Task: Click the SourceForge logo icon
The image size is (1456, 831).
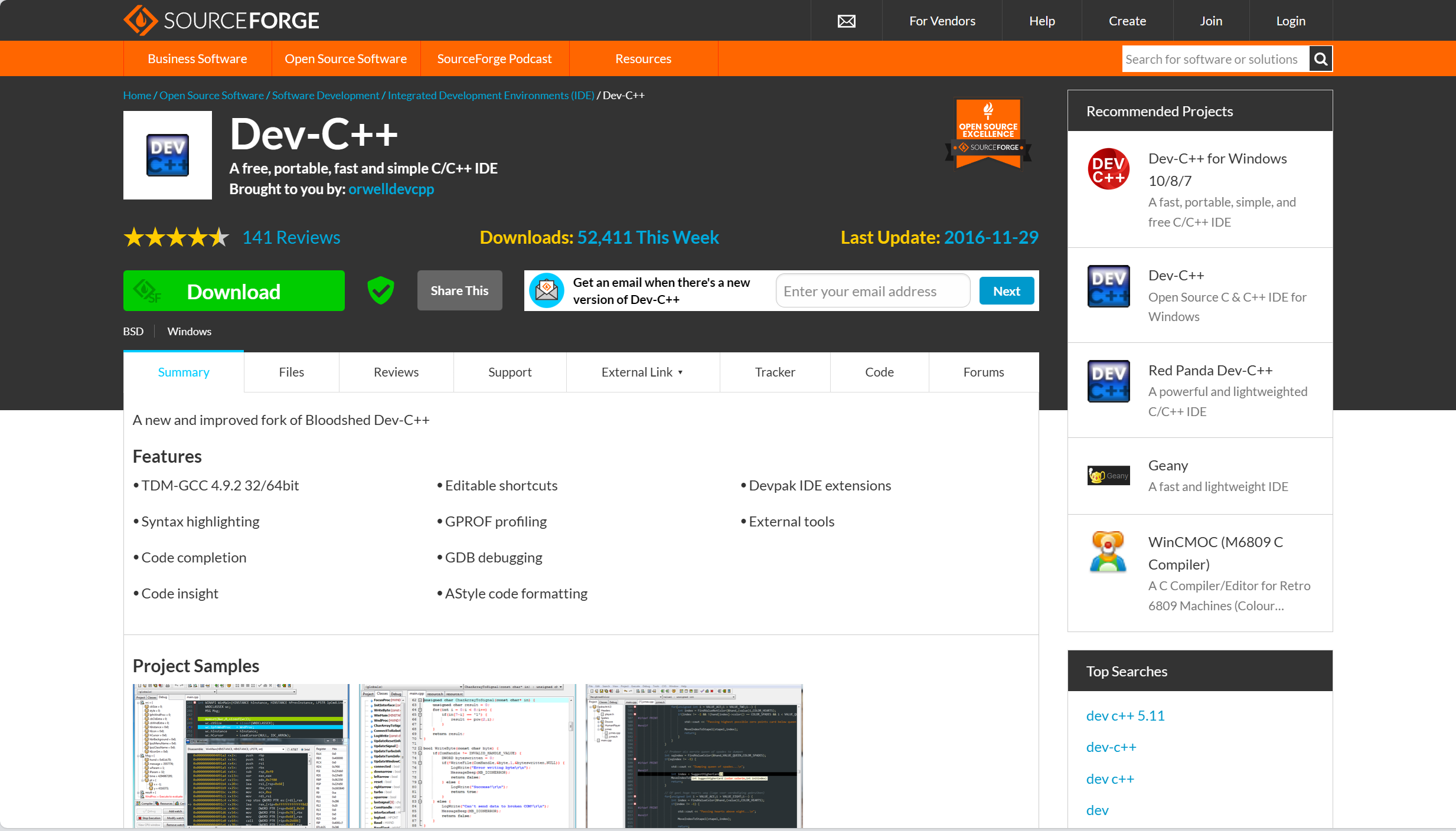Action: 140,21
